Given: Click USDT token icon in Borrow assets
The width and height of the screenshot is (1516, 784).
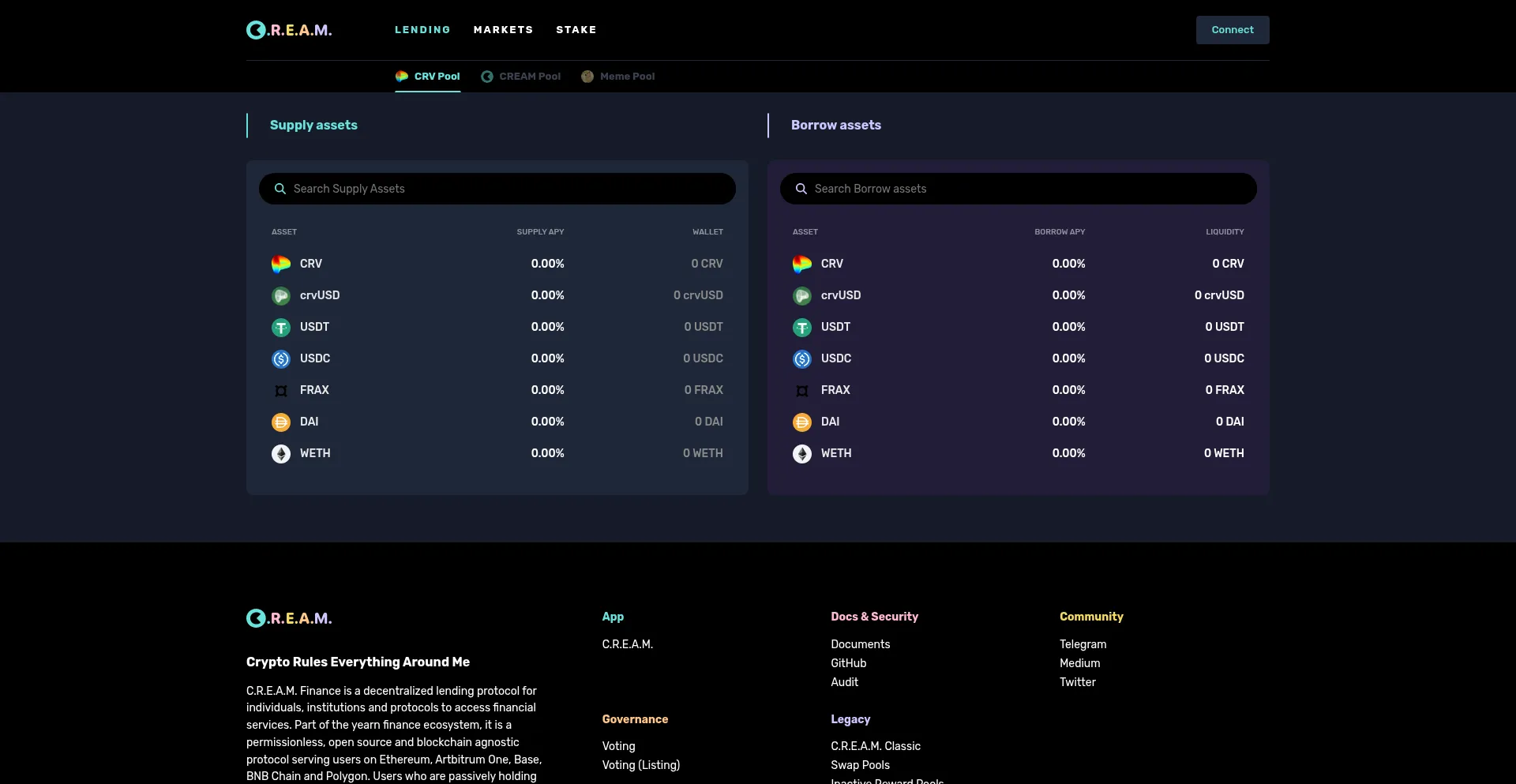Looking at the screenshot, I should click(802, 327).
